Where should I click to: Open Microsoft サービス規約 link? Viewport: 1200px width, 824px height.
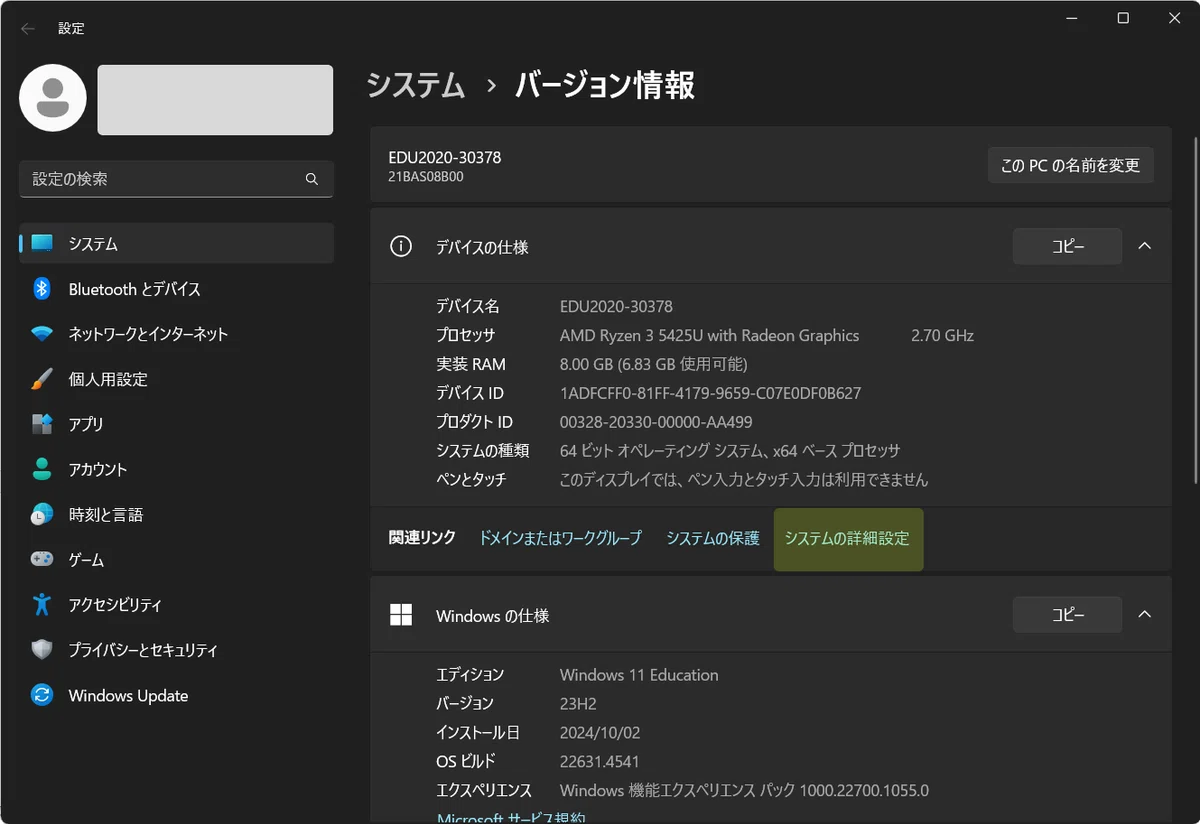click(x=511, y=817)
